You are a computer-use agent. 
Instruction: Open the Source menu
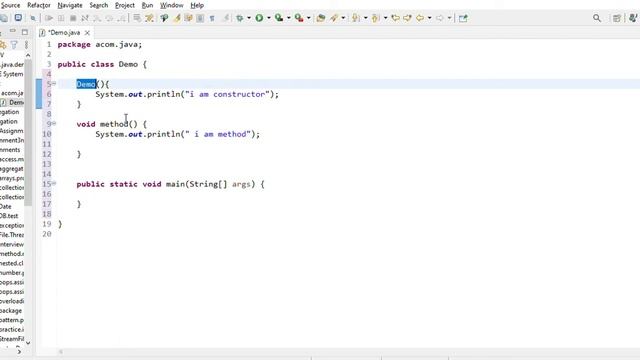10,5
